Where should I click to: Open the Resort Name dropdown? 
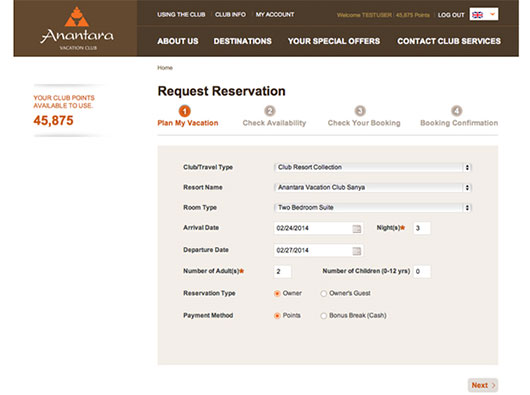tap(372, 188)
